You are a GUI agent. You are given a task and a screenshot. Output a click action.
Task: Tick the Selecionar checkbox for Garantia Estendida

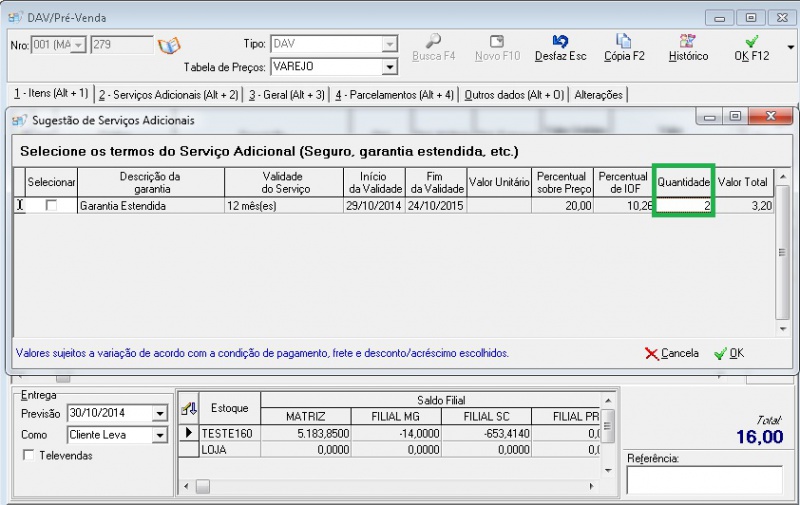click(x=51, y=205)
